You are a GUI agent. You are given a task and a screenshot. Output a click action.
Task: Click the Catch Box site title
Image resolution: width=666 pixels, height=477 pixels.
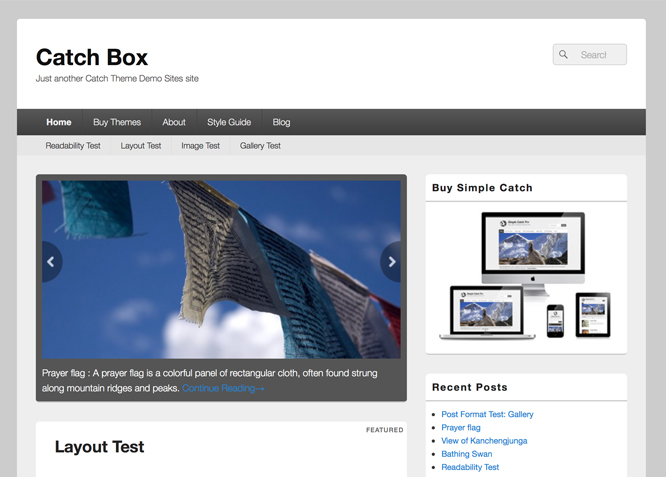tap(92, 56)
